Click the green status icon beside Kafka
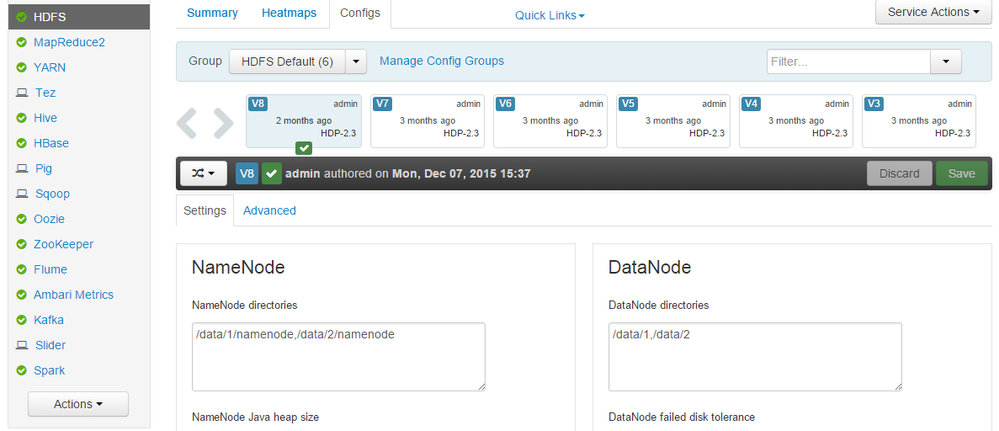Screen dimensions: 999x431 (22, 320)
